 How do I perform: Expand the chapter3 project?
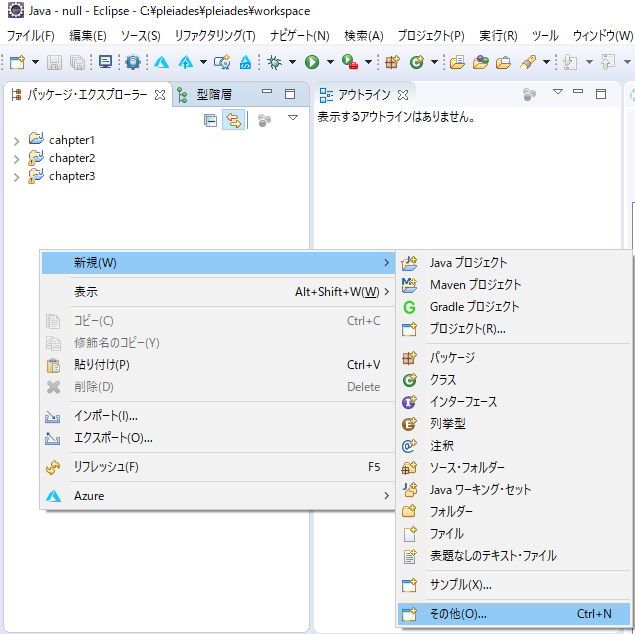click(17, 177)
